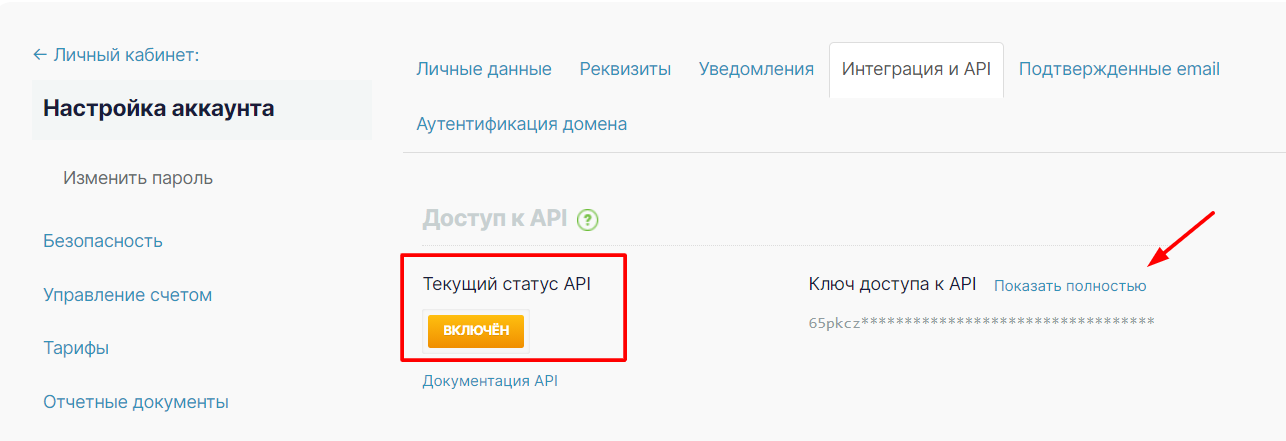Open the Подтвержденные email tab

point(1119,69)
